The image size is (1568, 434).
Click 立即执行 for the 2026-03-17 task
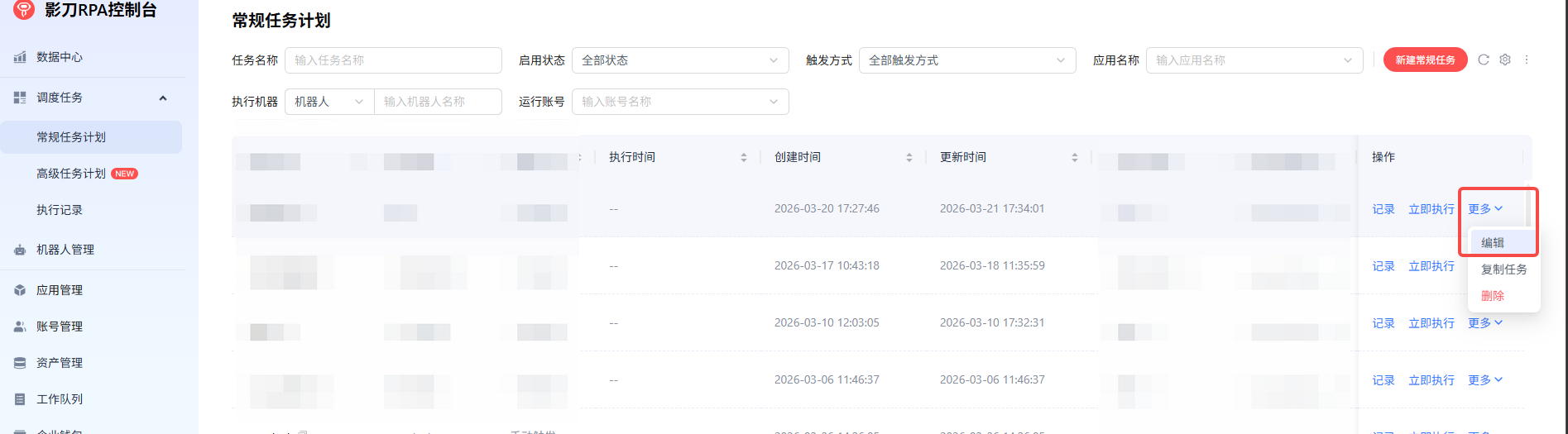(1431, 266)
